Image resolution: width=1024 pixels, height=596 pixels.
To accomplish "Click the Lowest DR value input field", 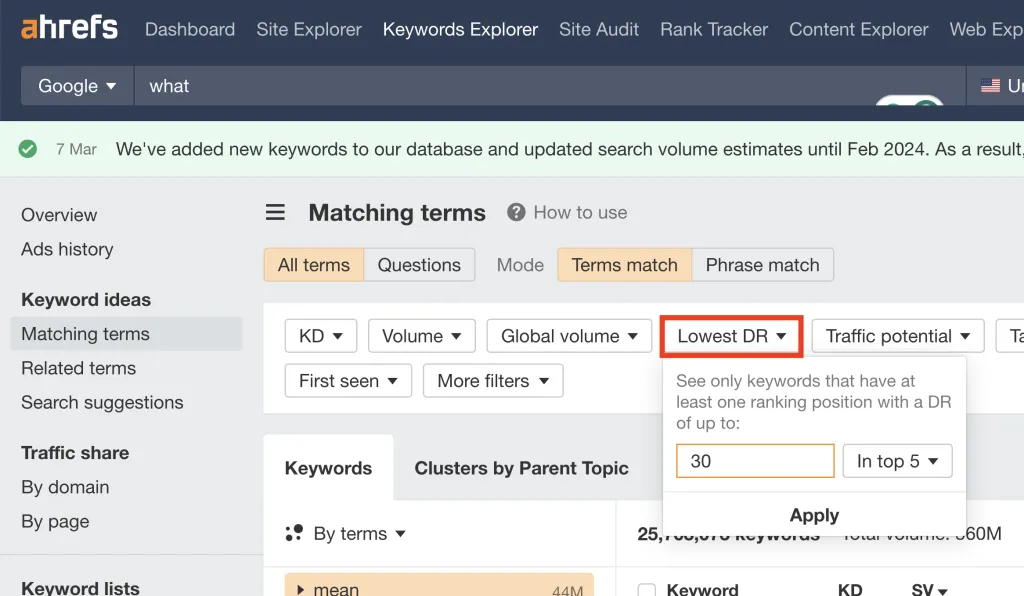I will (x=755, y=461).
